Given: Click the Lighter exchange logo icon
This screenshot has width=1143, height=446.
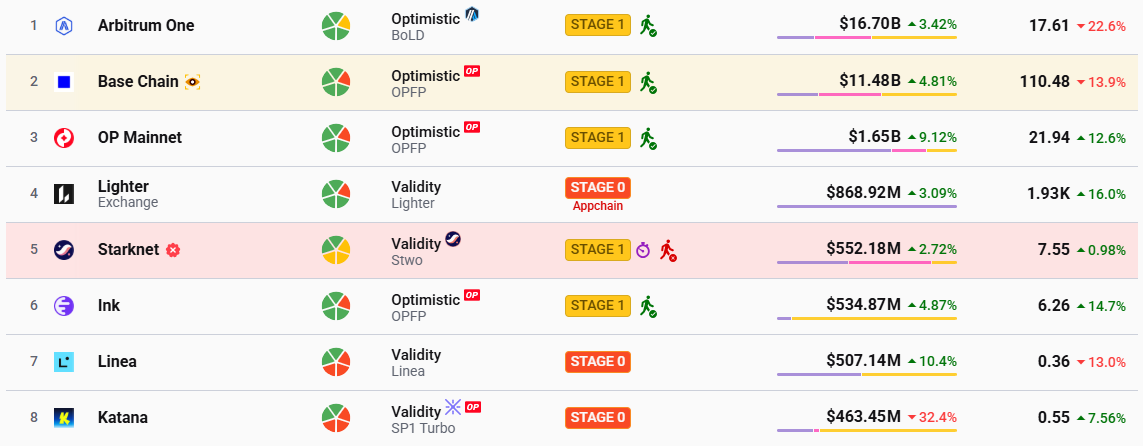Looking at the screenshot, I should pyautogui.click(x=64, y=194).
